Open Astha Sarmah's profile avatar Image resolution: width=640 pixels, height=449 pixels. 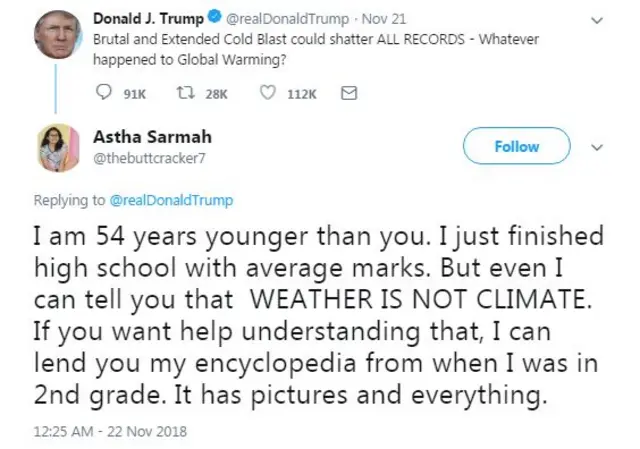(57, 148)
